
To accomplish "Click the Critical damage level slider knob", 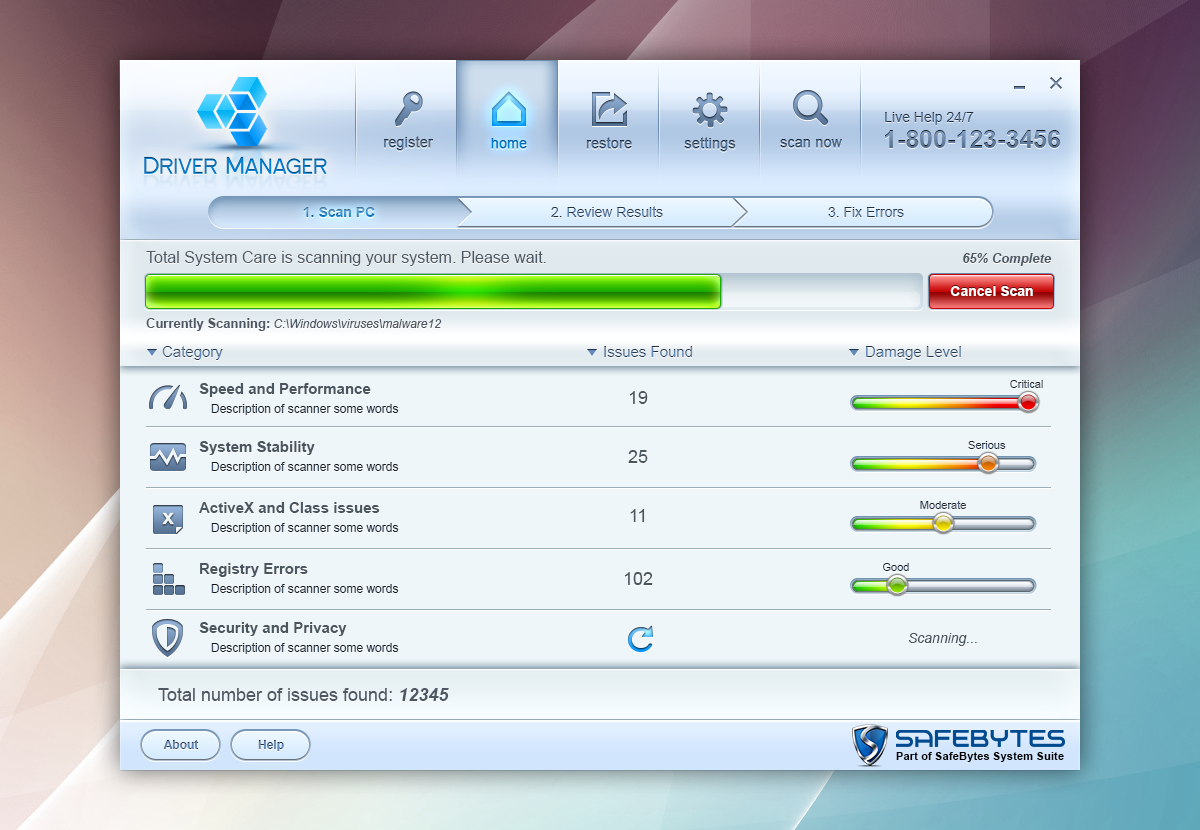I will click(1027, 402).
